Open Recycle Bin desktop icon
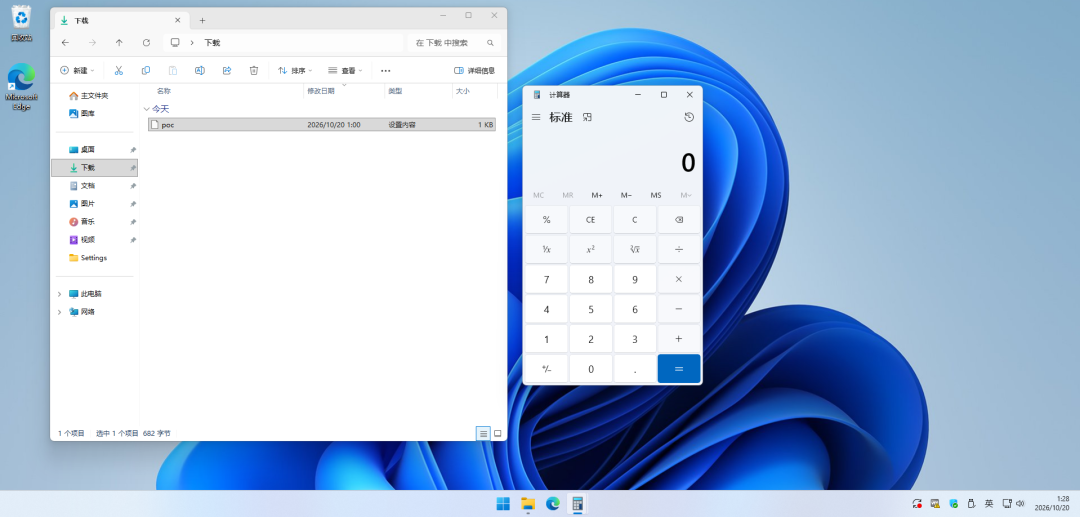 pos(21,23)
